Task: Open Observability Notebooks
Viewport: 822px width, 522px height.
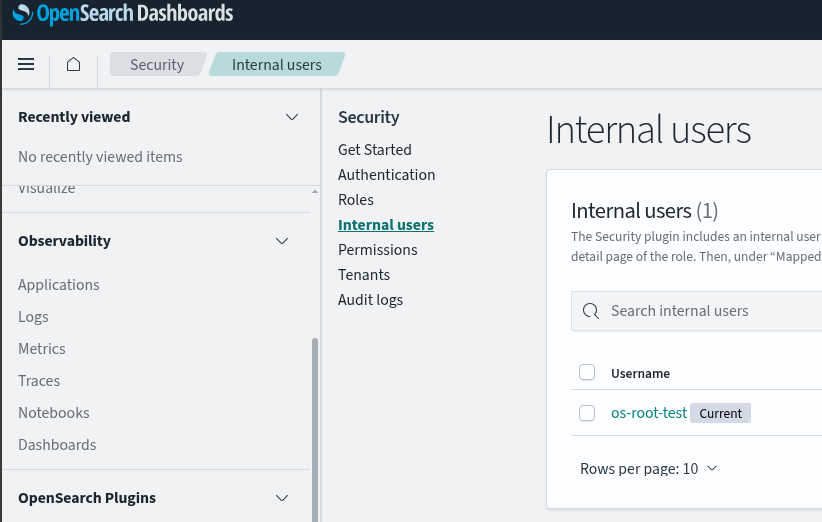Action: coord(53,413)
